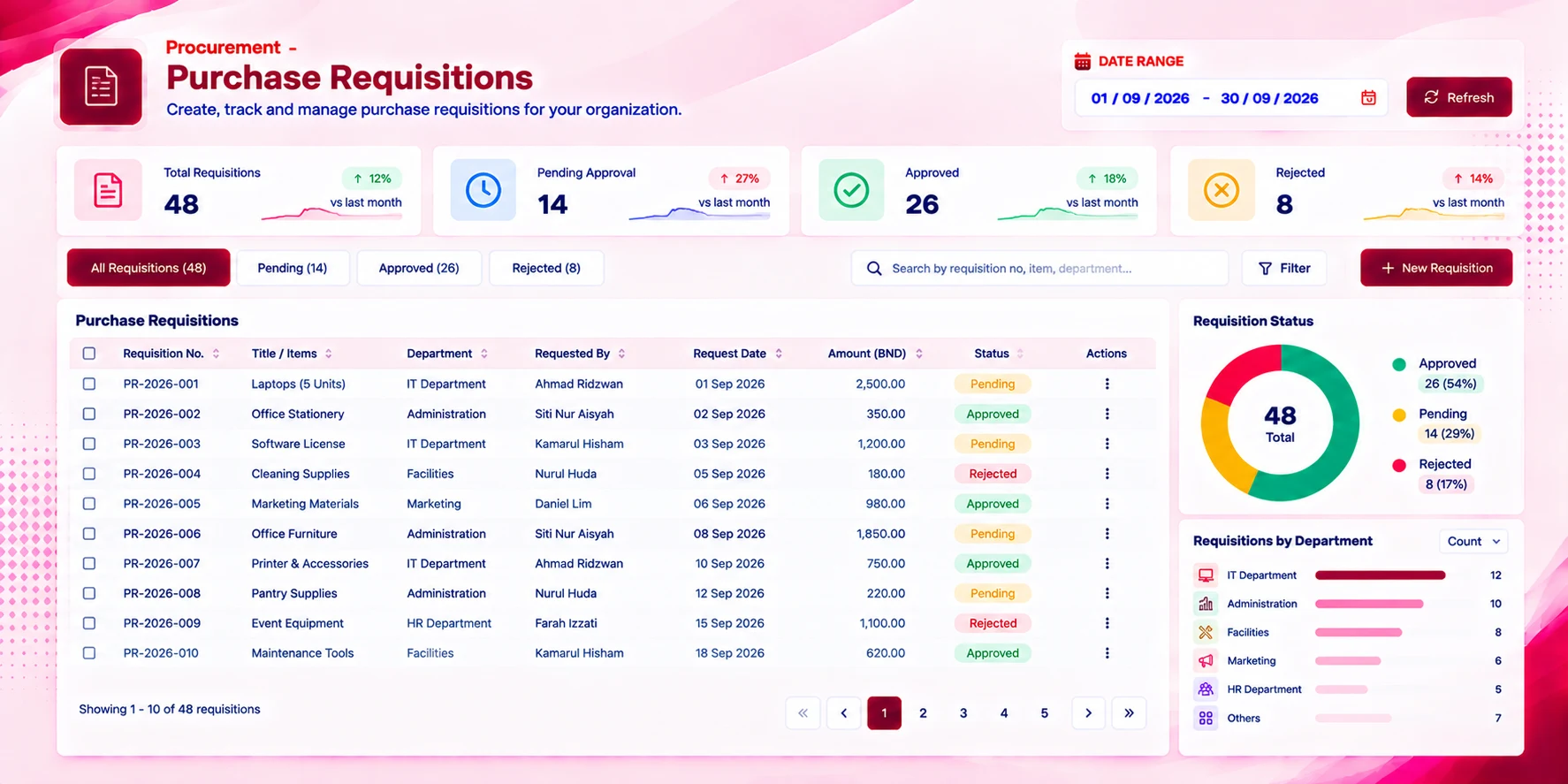Open actions menu for PR-2026-004
Image resolution: width=1568 pixels, height=784 pixels.
1107,474
